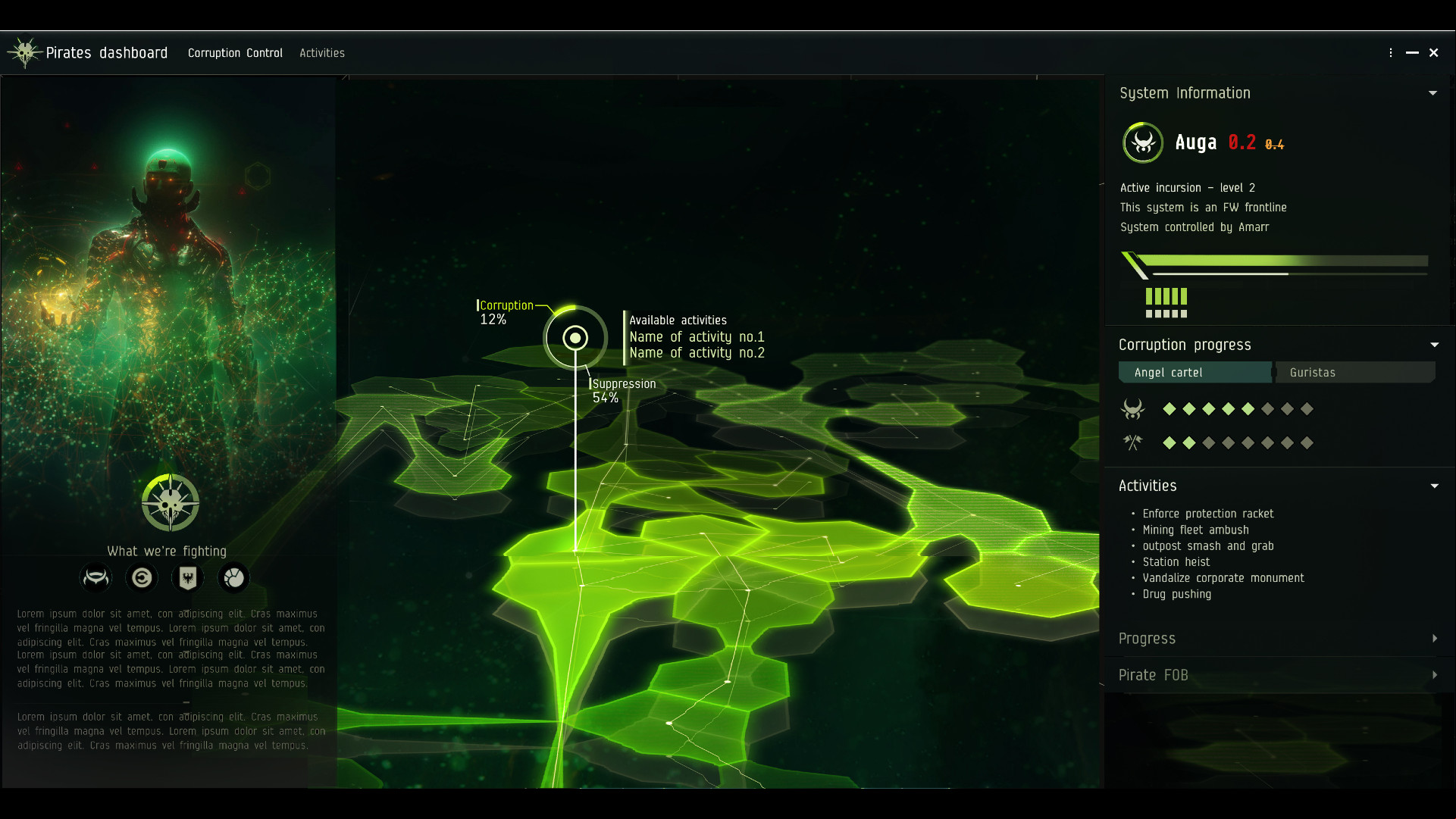The image size is (1456, 819).
Task: Minimize the Pirates dashboard window
Action: (x=1412, y=53)
